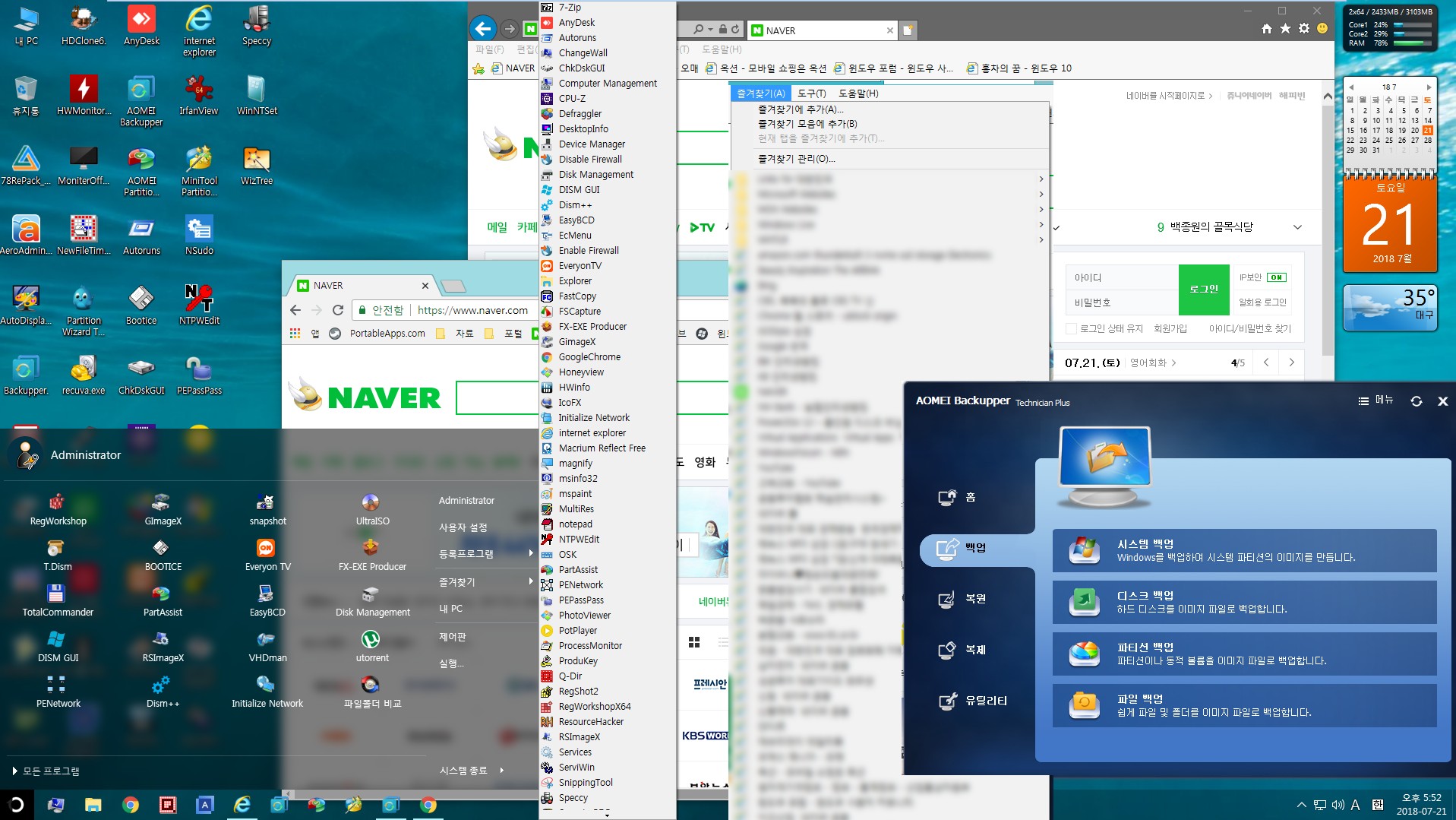Open HDClone6 desktop icon

(x=83, y=26)
